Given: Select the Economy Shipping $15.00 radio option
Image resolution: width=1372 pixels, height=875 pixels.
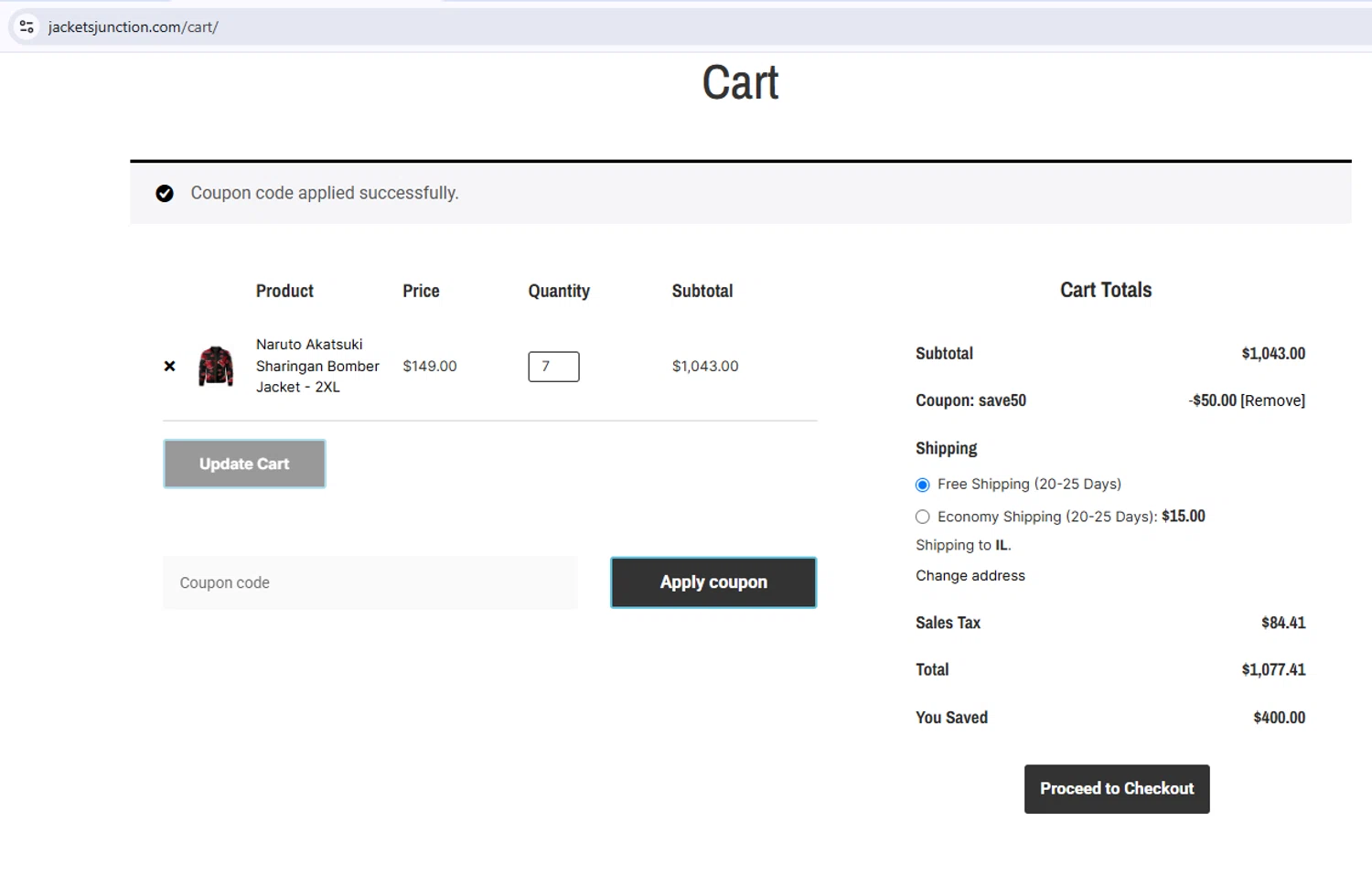Looking at the screenshot, I should (x=922, y=517).
